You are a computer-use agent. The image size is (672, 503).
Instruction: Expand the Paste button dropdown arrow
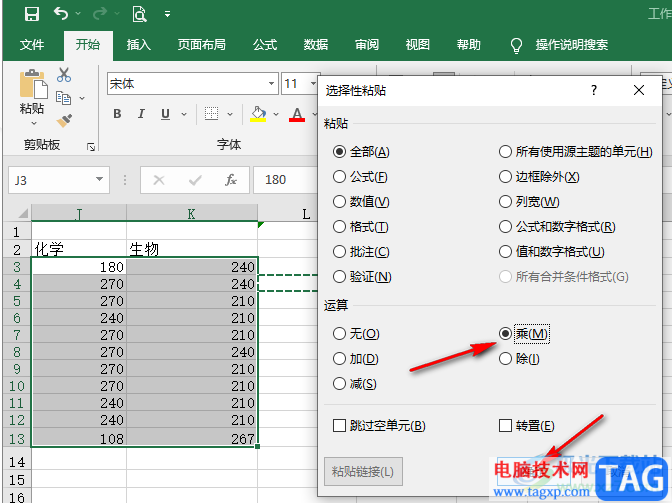(x=33, y=123)
